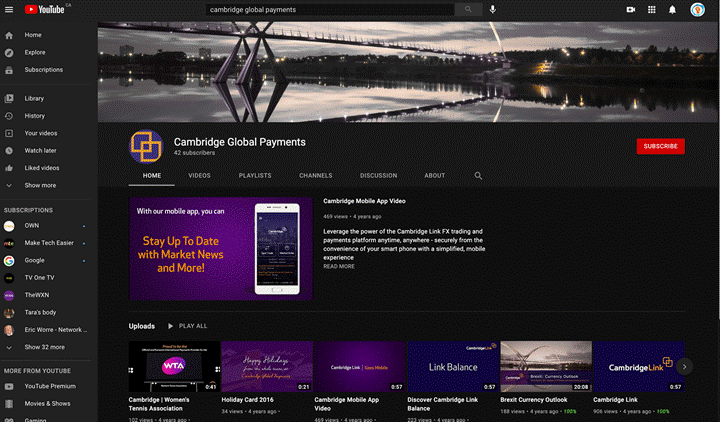Click the channel banner image
720x422 pixels.
(407, 72)
